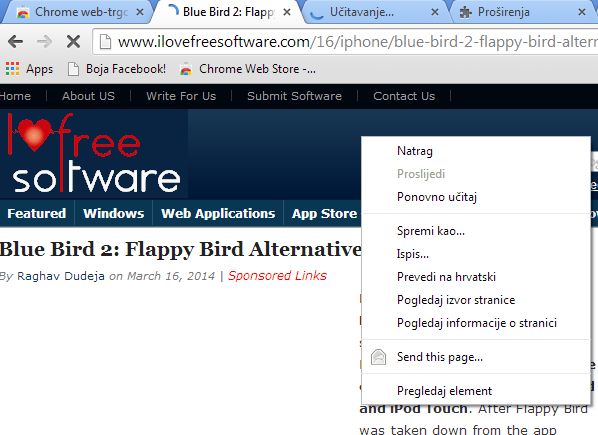This screenshot has width=598, height=435.
Task: Close the Chrome web-trgovina tab
Action: tap(140, 12)
